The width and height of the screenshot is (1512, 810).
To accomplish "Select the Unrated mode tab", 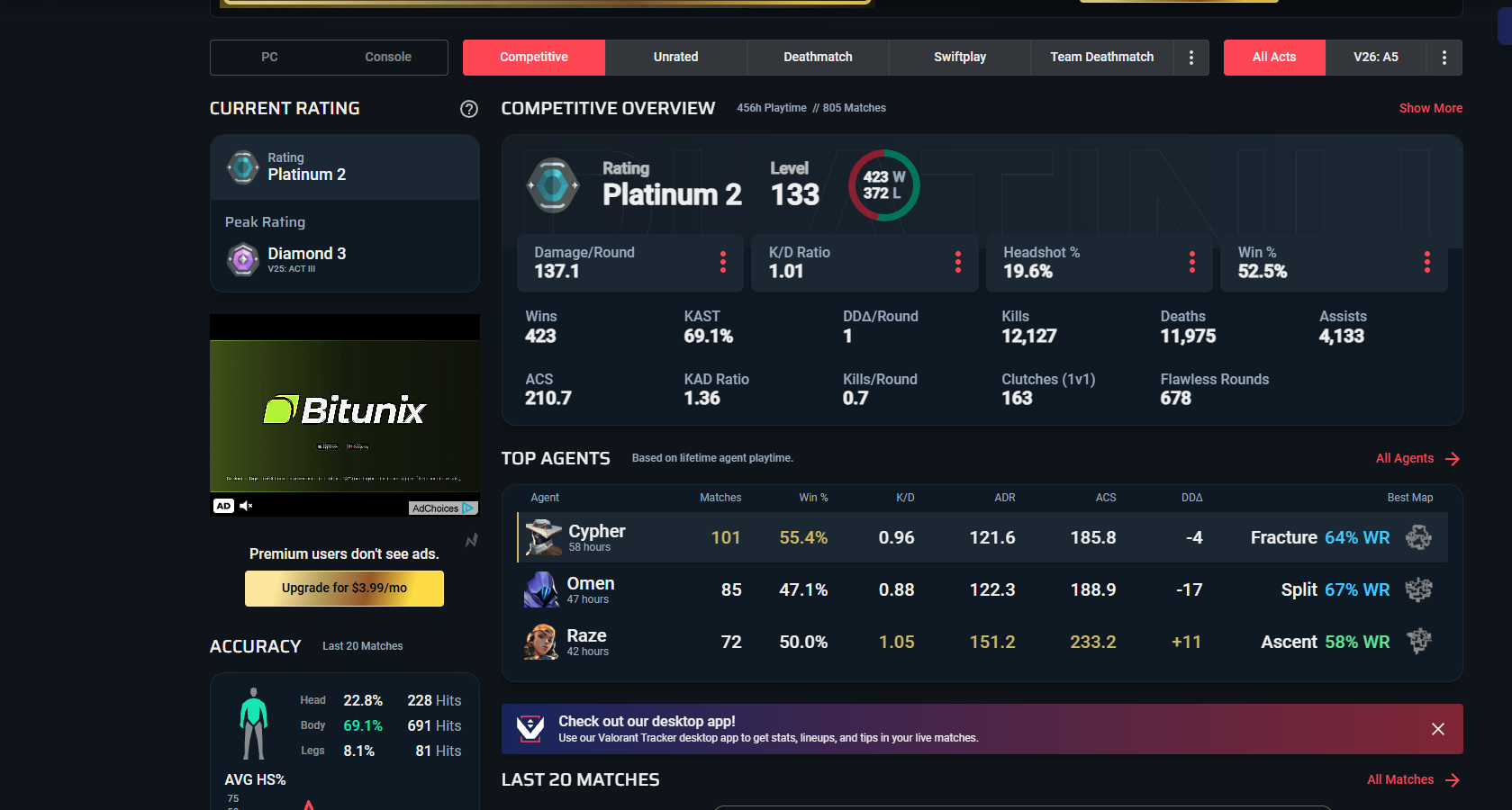I will 676,57.
